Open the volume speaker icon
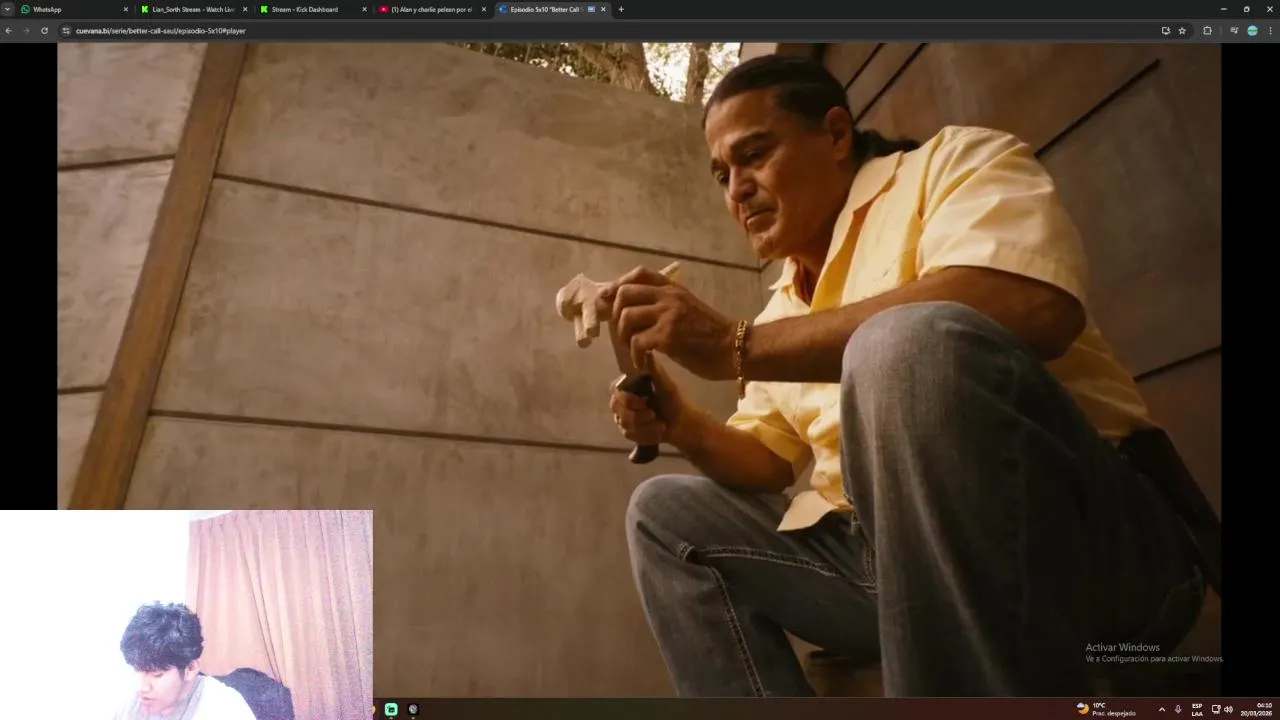Screen dimensions: 1280x720 (x=1228, y=709)
